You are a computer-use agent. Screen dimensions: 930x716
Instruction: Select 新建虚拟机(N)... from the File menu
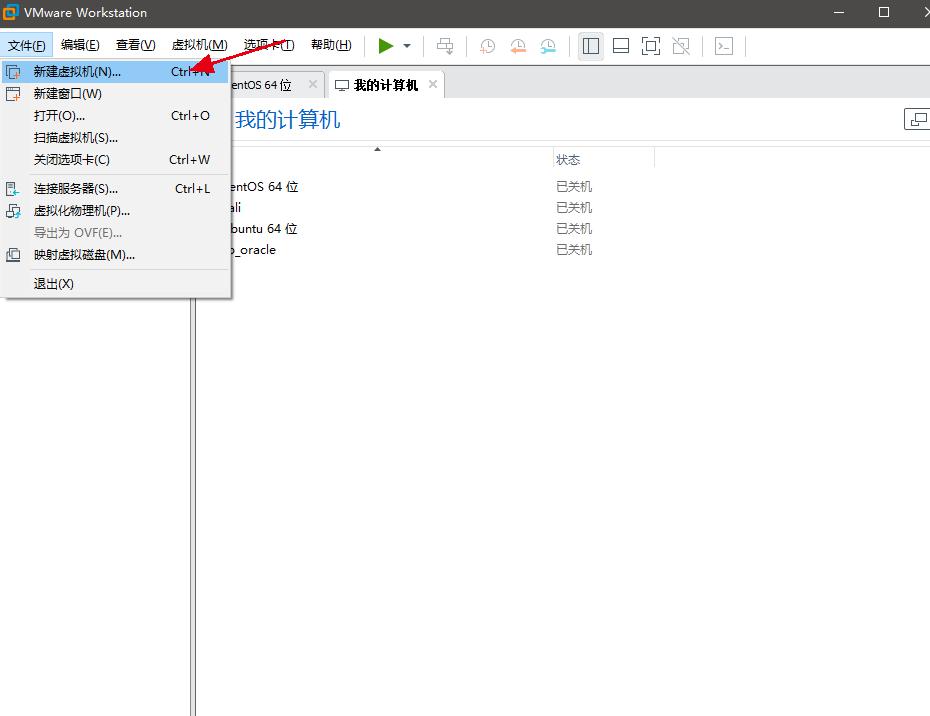[116, 72]
